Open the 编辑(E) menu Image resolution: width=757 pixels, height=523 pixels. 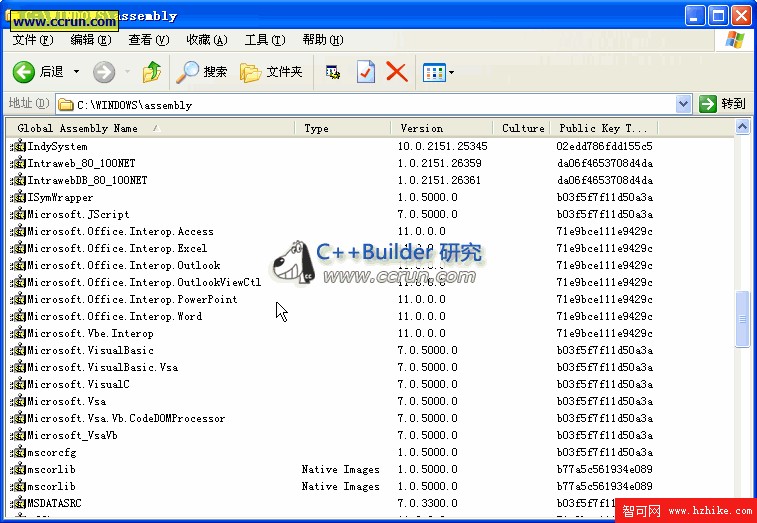point(90,40)
